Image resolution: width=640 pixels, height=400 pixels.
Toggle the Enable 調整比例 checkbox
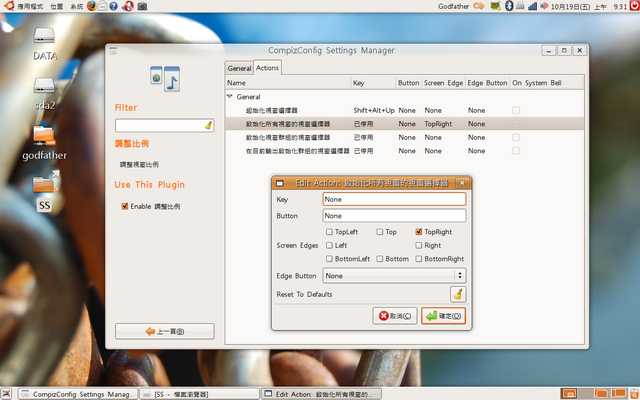[x=125, y=206]
